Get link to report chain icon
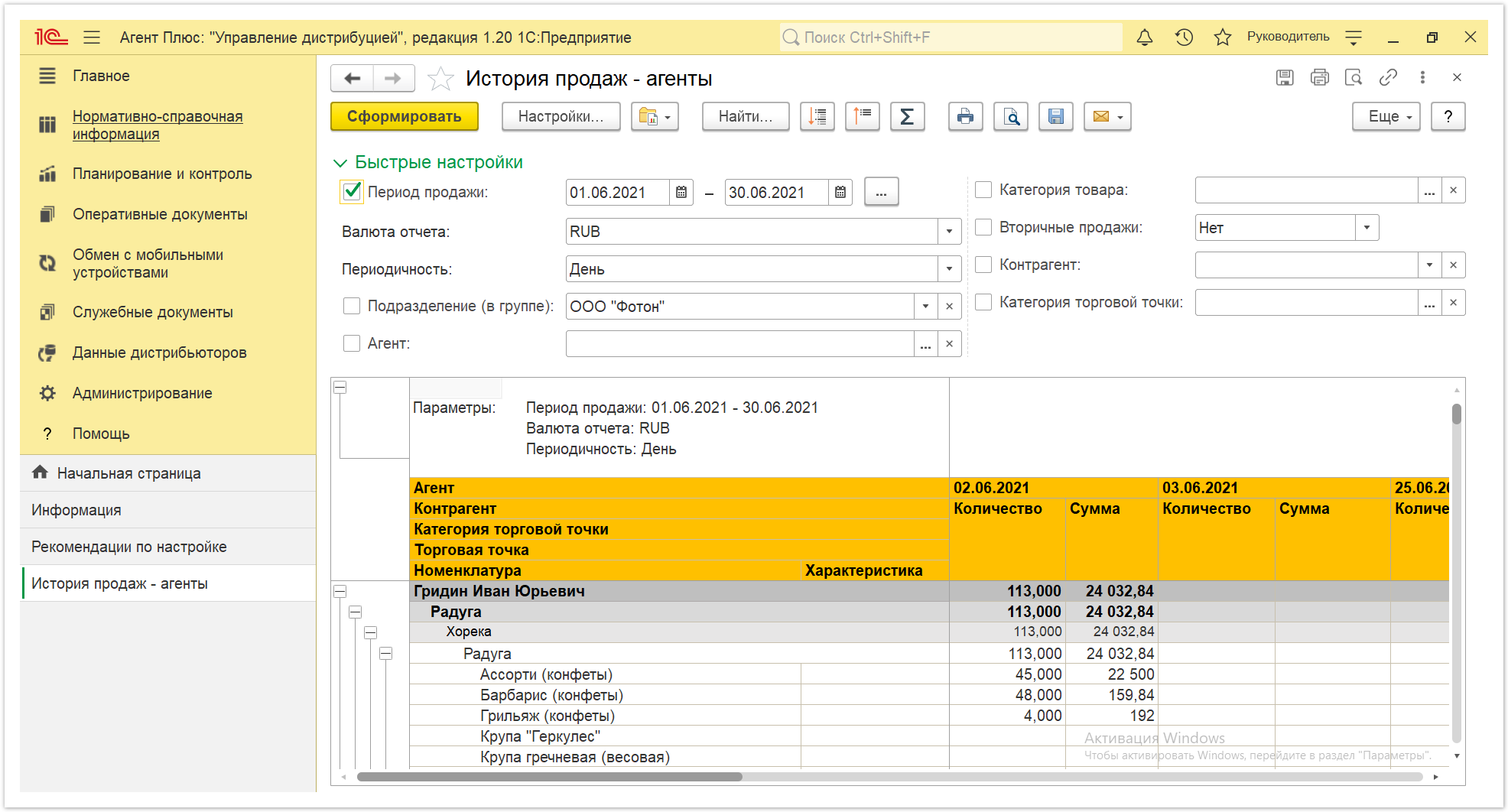The height and width of the screenshot is (812, 1508). (1388, 77)
